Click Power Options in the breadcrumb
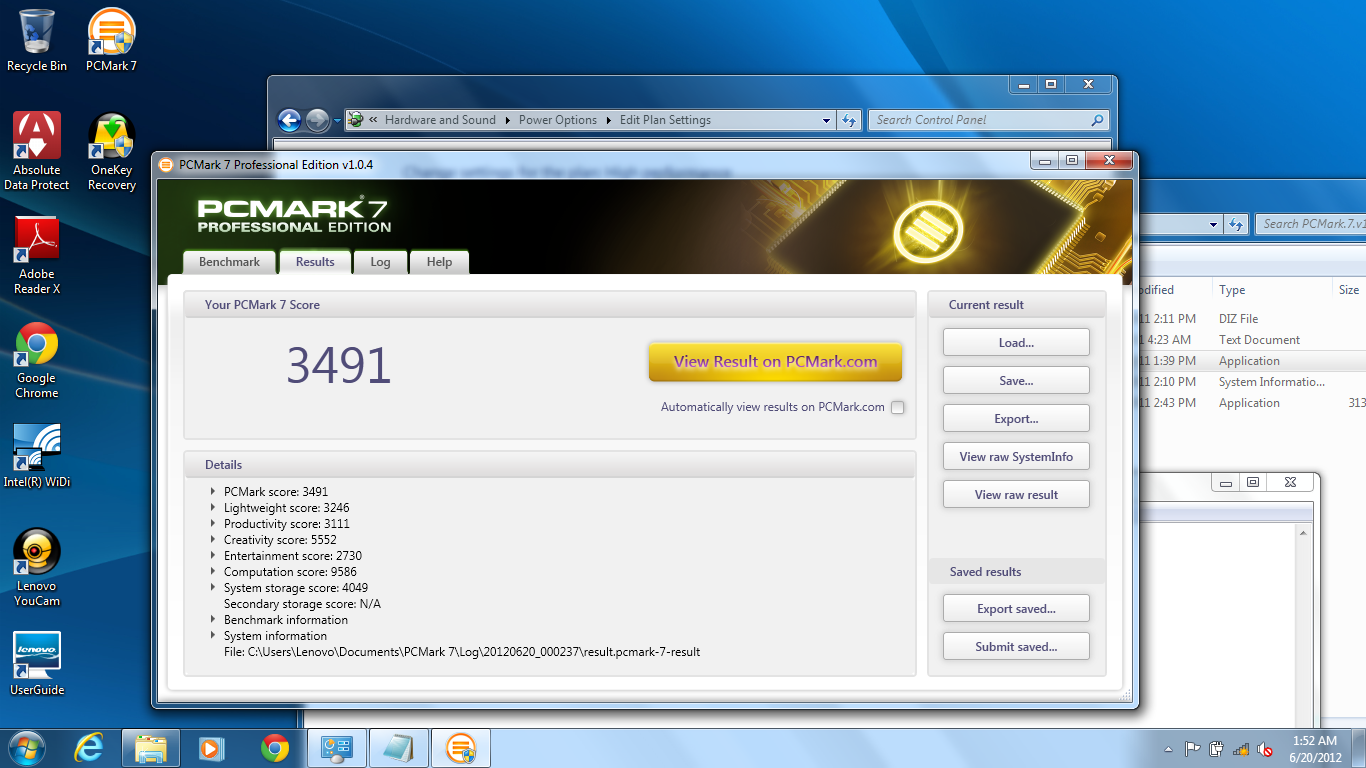The height and width of the screenshot is (768, 1366). click(x=558, y=120)
